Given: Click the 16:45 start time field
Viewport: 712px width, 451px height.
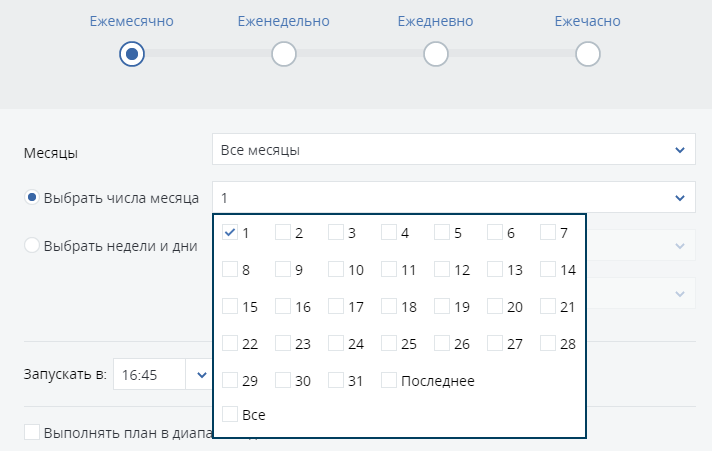Looking at the screenshot, I should [x=148, y=375].
